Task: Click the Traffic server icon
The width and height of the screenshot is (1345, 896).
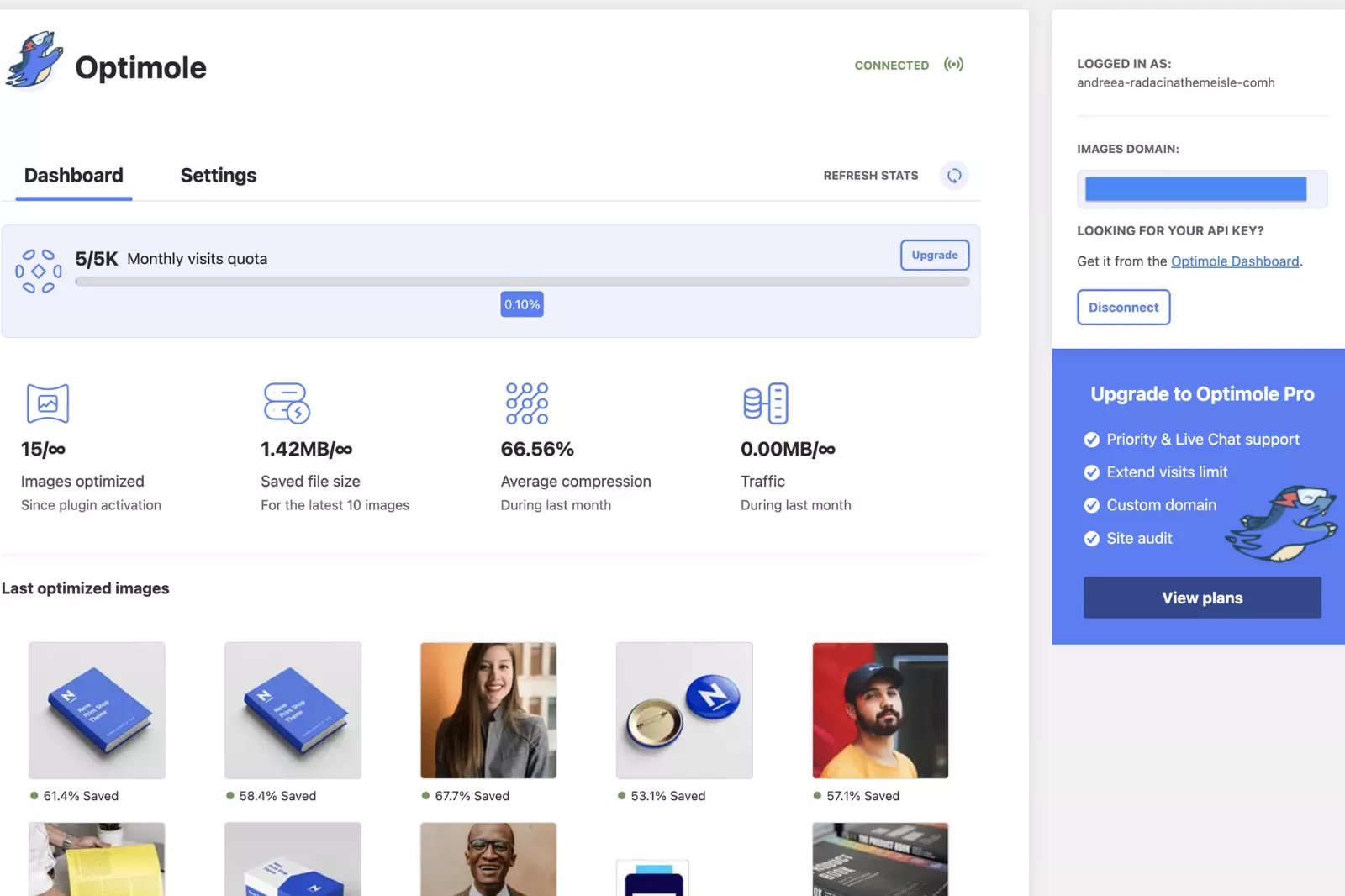Action: (766, 403)
